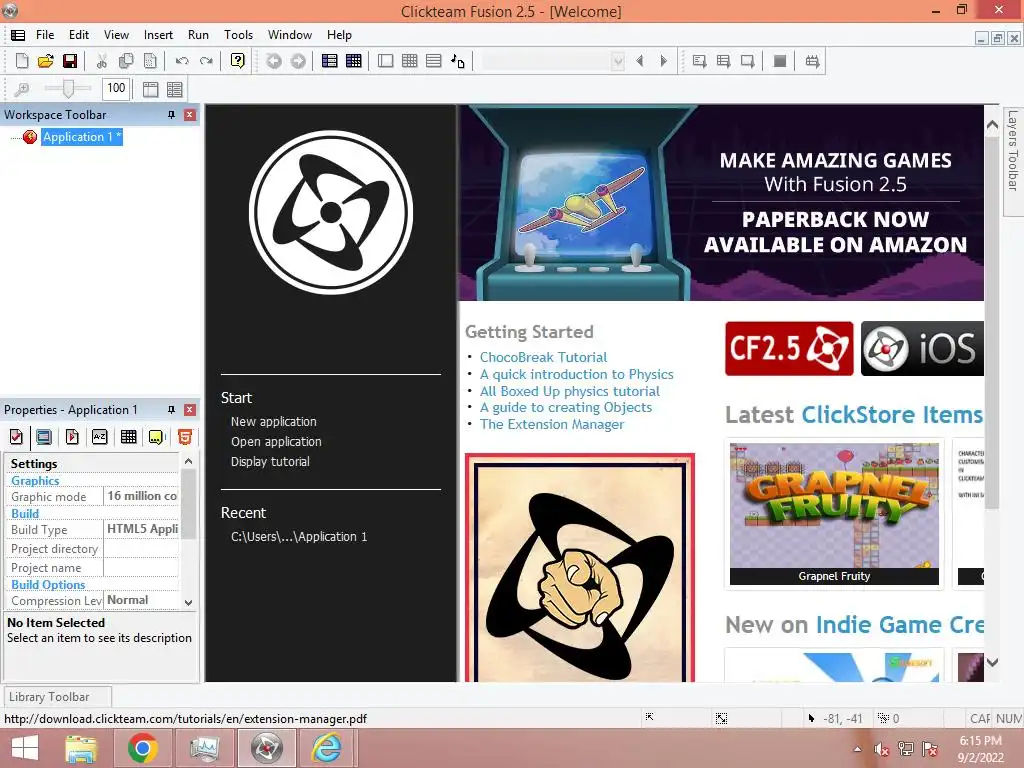Screen dimensions: 1024x768
Task: Open Window properties tab icon
Action: click(44, 437)
